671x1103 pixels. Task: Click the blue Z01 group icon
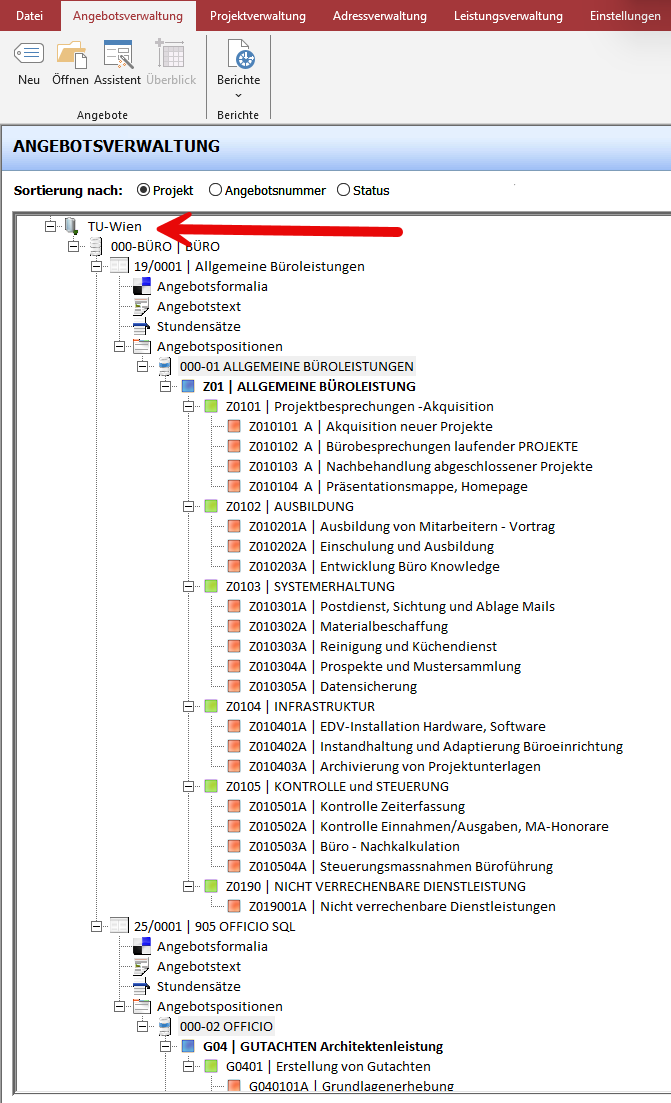[188, 386]
